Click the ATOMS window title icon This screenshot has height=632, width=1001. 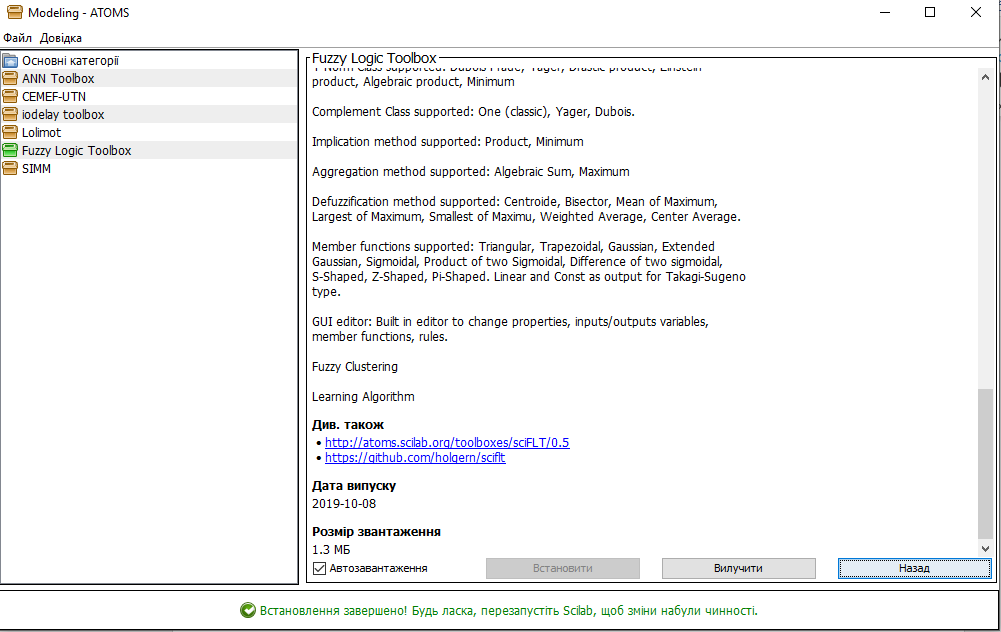point(14,12)
